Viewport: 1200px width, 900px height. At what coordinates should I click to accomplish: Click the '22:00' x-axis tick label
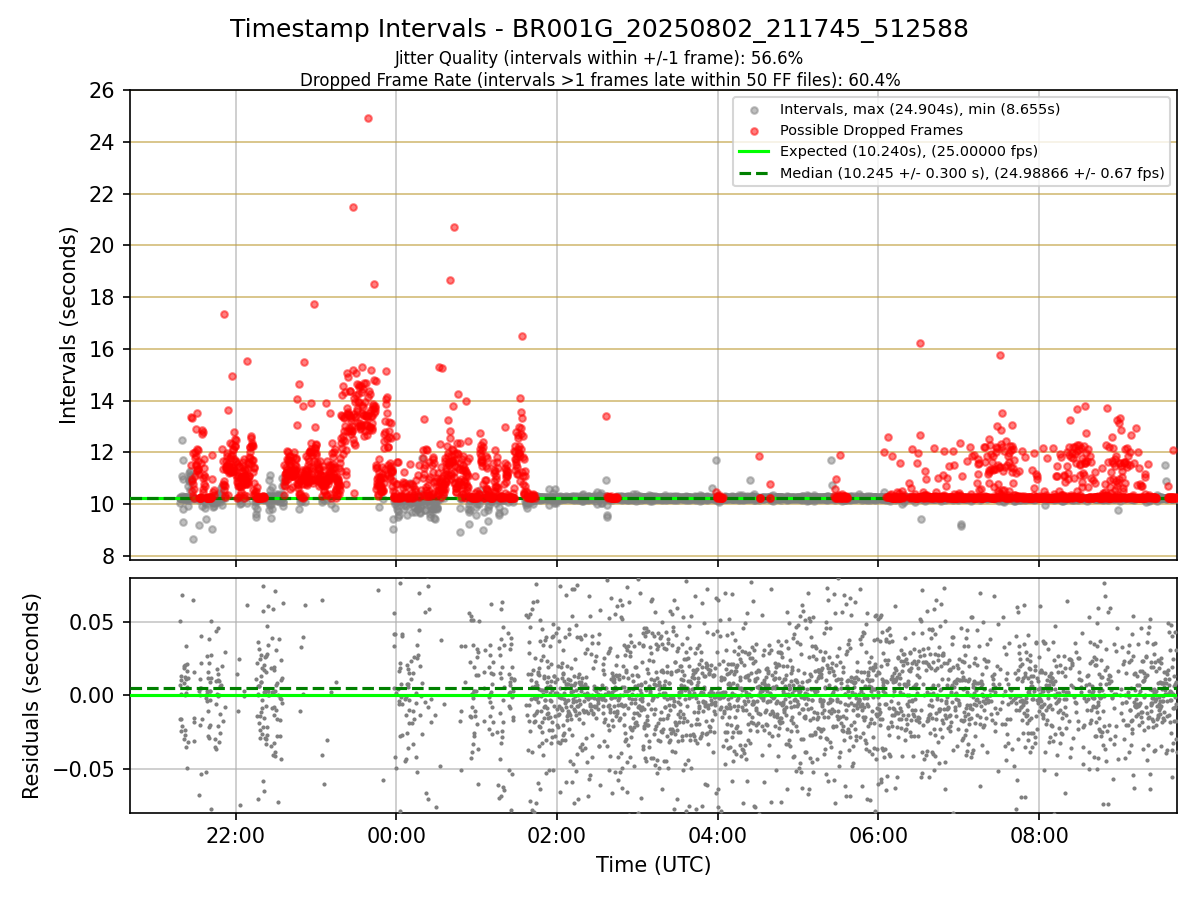(x=236, y=836)
